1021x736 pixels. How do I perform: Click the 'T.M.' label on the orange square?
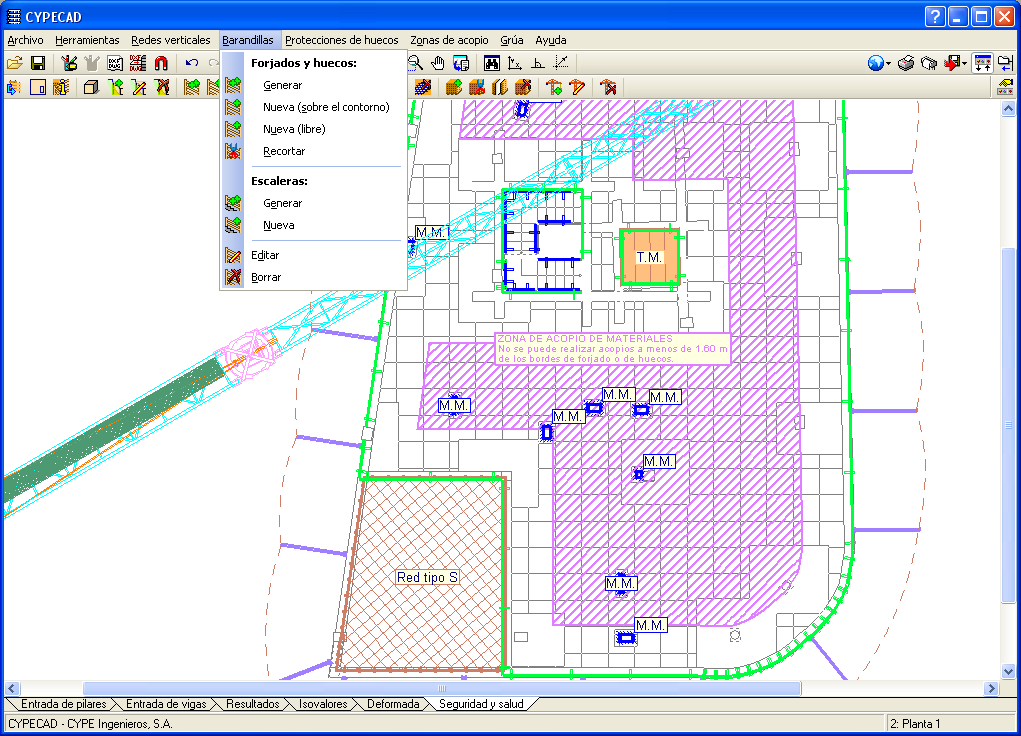(x=649, y=257)
